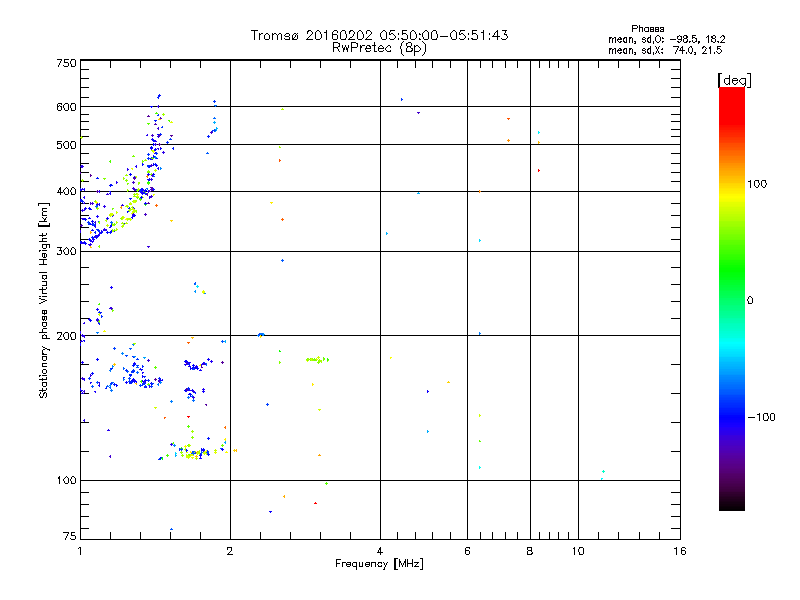Click the 'mean, sd,O: -98.5, 18.2' line
The image size is (800, 600).
tap(666, 39)
